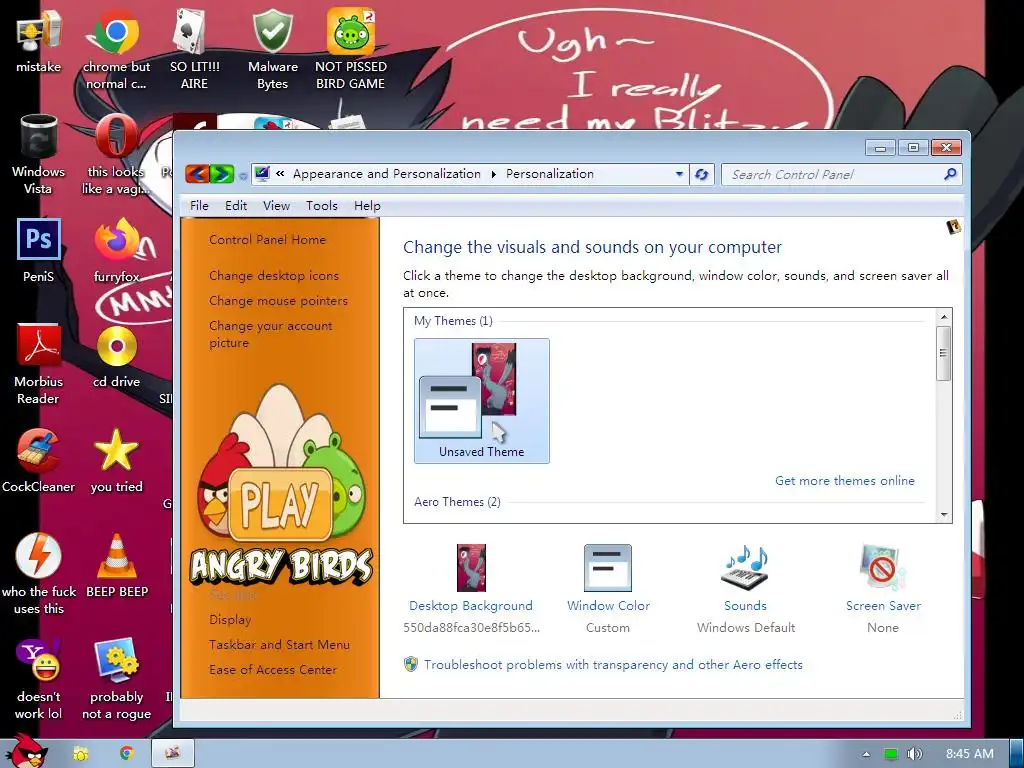Open the 'chrome but normal c...' icon
This screenshot has height=768, width=1024.
(x=116, y=49)
